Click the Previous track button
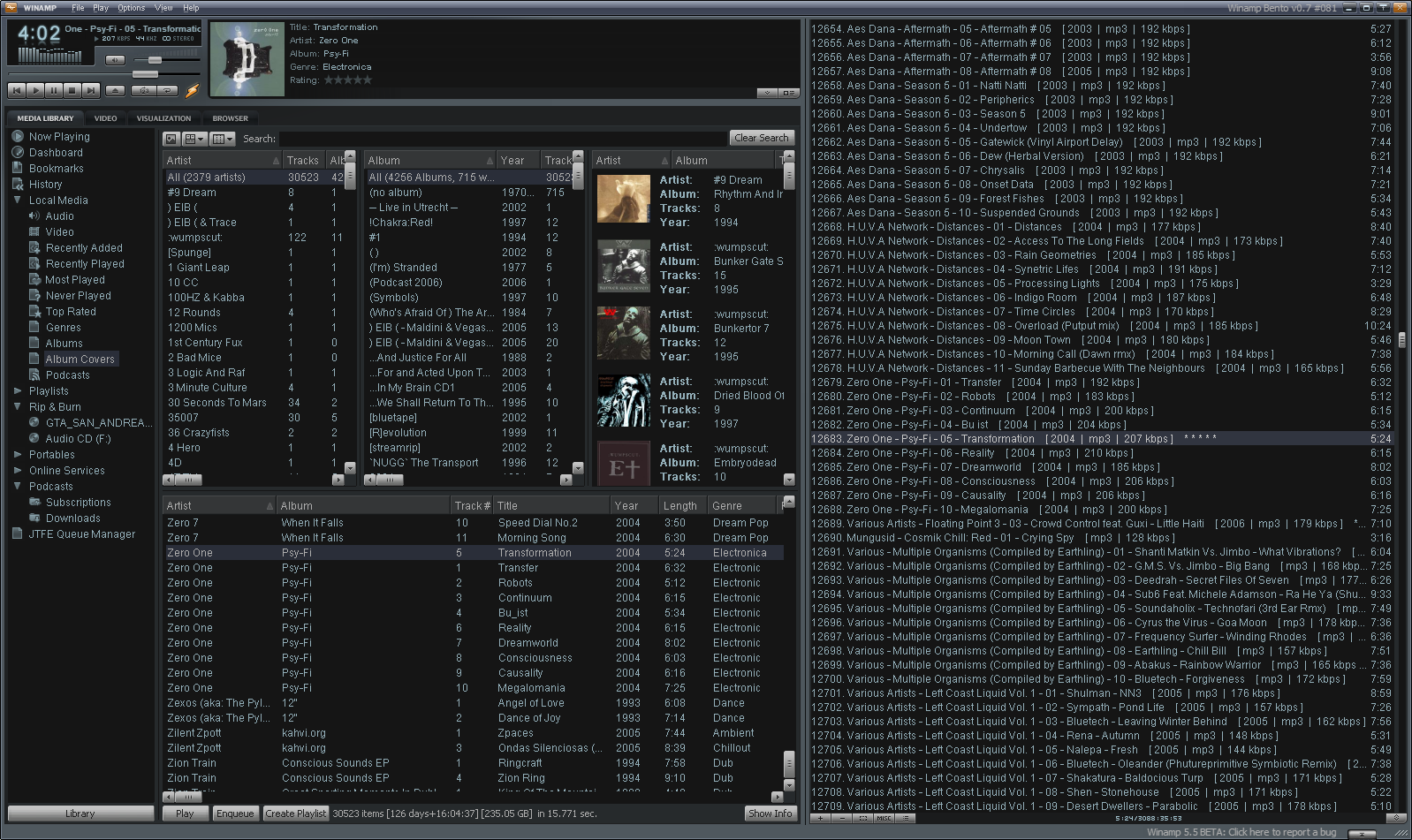The width and height of the screenshot is (1412, 840). (x=16, y=90)
